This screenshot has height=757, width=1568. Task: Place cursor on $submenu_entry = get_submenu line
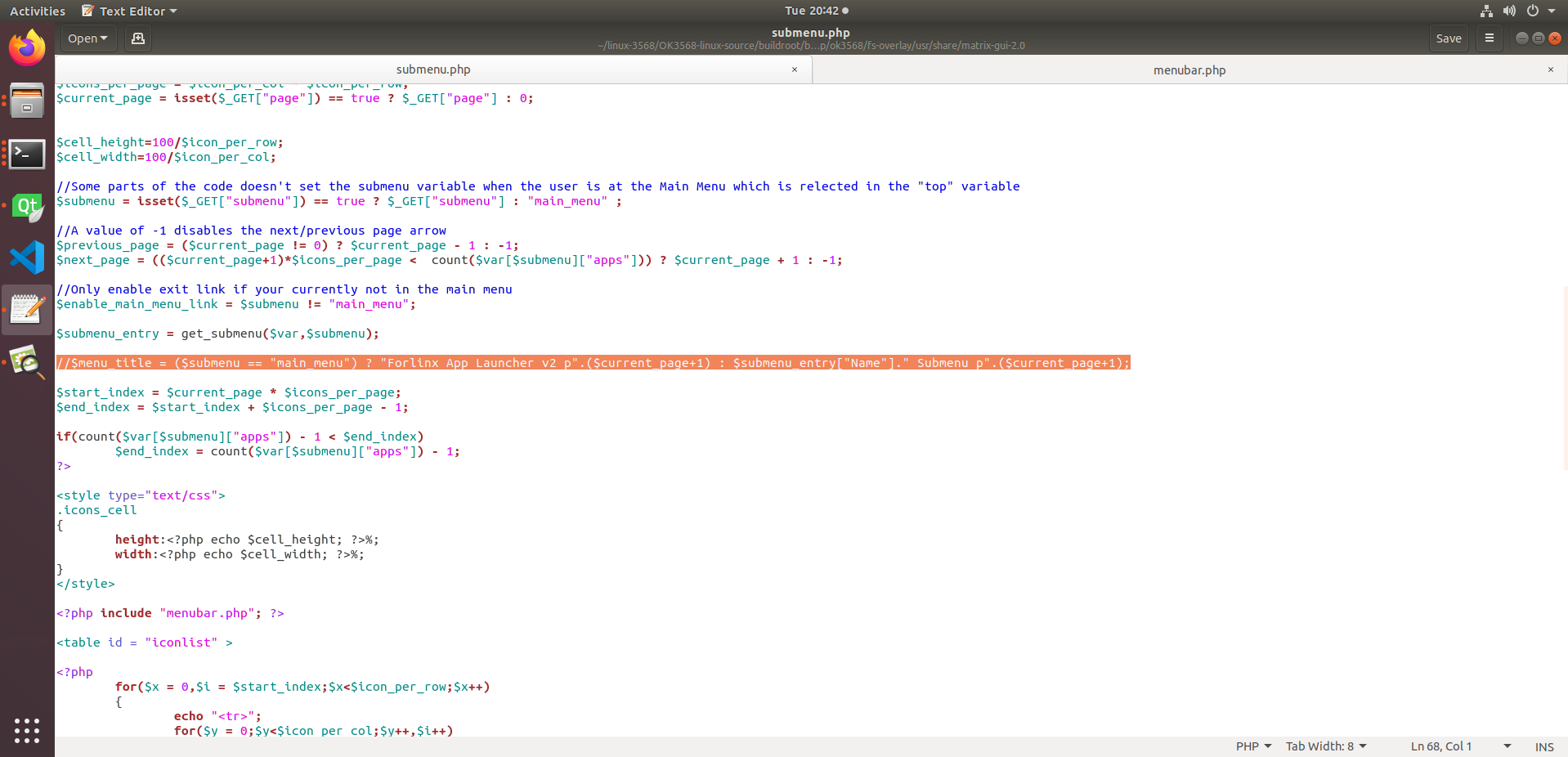(x=217, y=334)
